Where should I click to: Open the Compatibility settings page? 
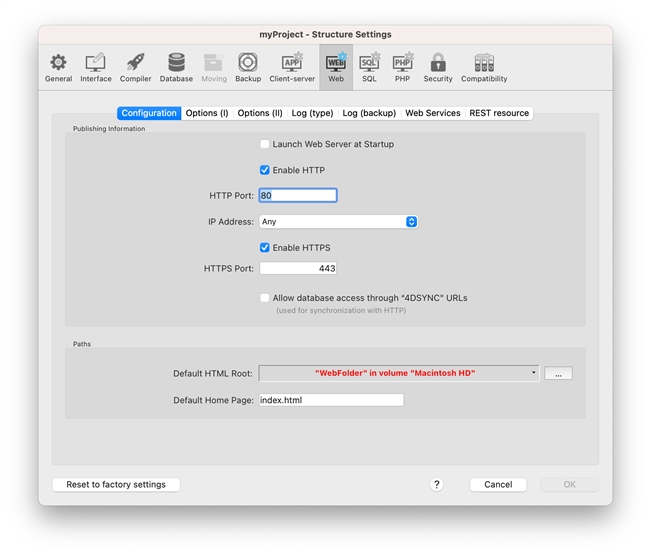click(484, 67)
